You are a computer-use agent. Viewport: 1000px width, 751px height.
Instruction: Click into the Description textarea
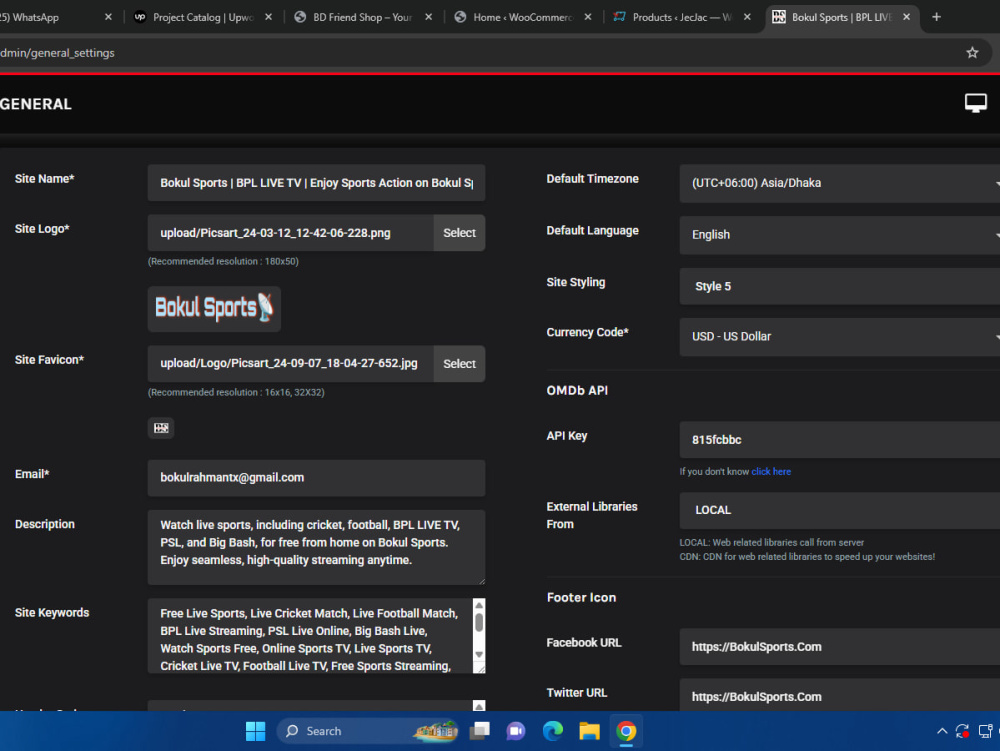click(316, 547)
